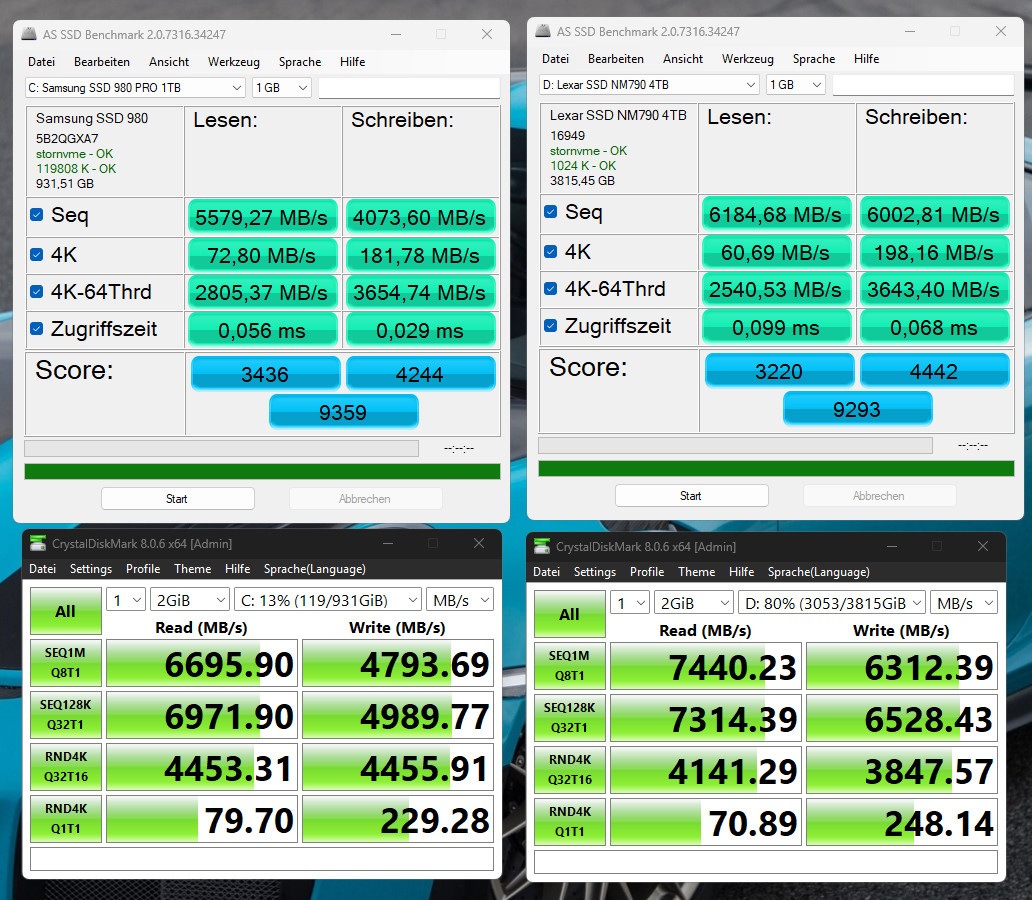This screenshot has height=900, width=1032.
Task: Run All tests in C: CrystalDiskMark window
Action: tap(66, 611)
